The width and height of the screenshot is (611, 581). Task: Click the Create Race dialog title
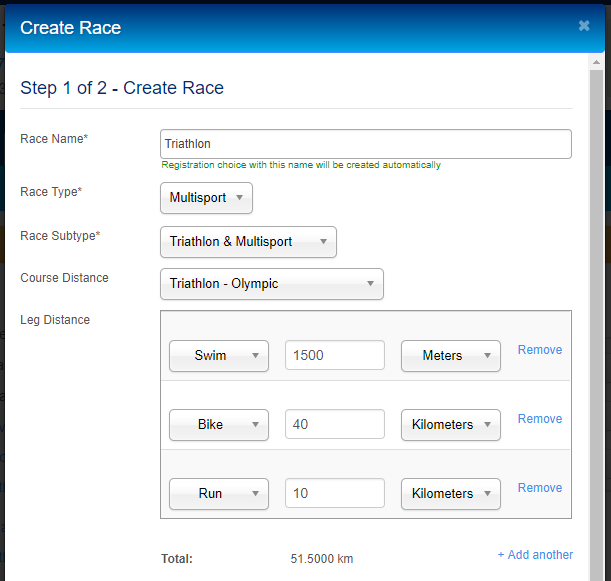pos(71,28)
